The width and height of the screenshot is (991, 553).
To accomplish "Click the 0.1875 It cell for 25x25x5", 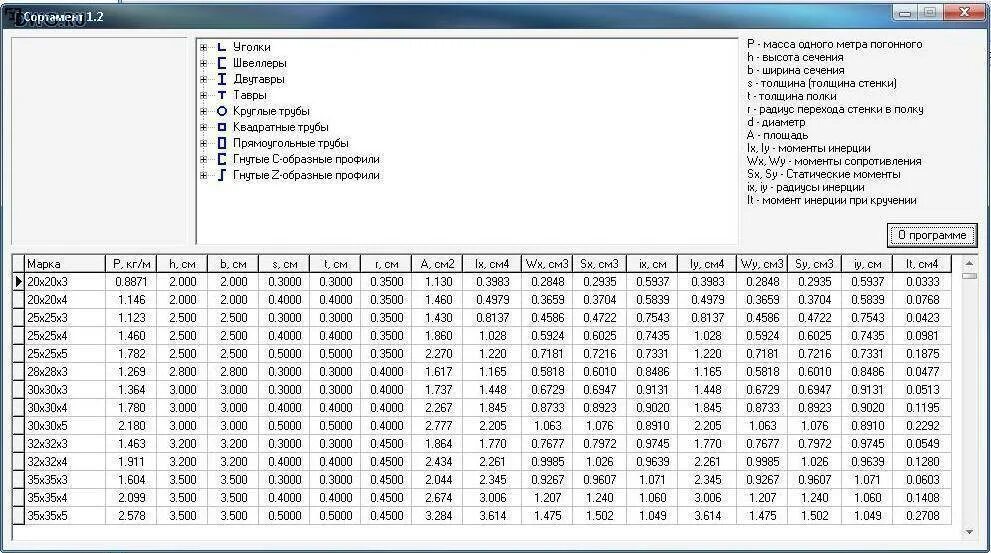I will (921, 354).
